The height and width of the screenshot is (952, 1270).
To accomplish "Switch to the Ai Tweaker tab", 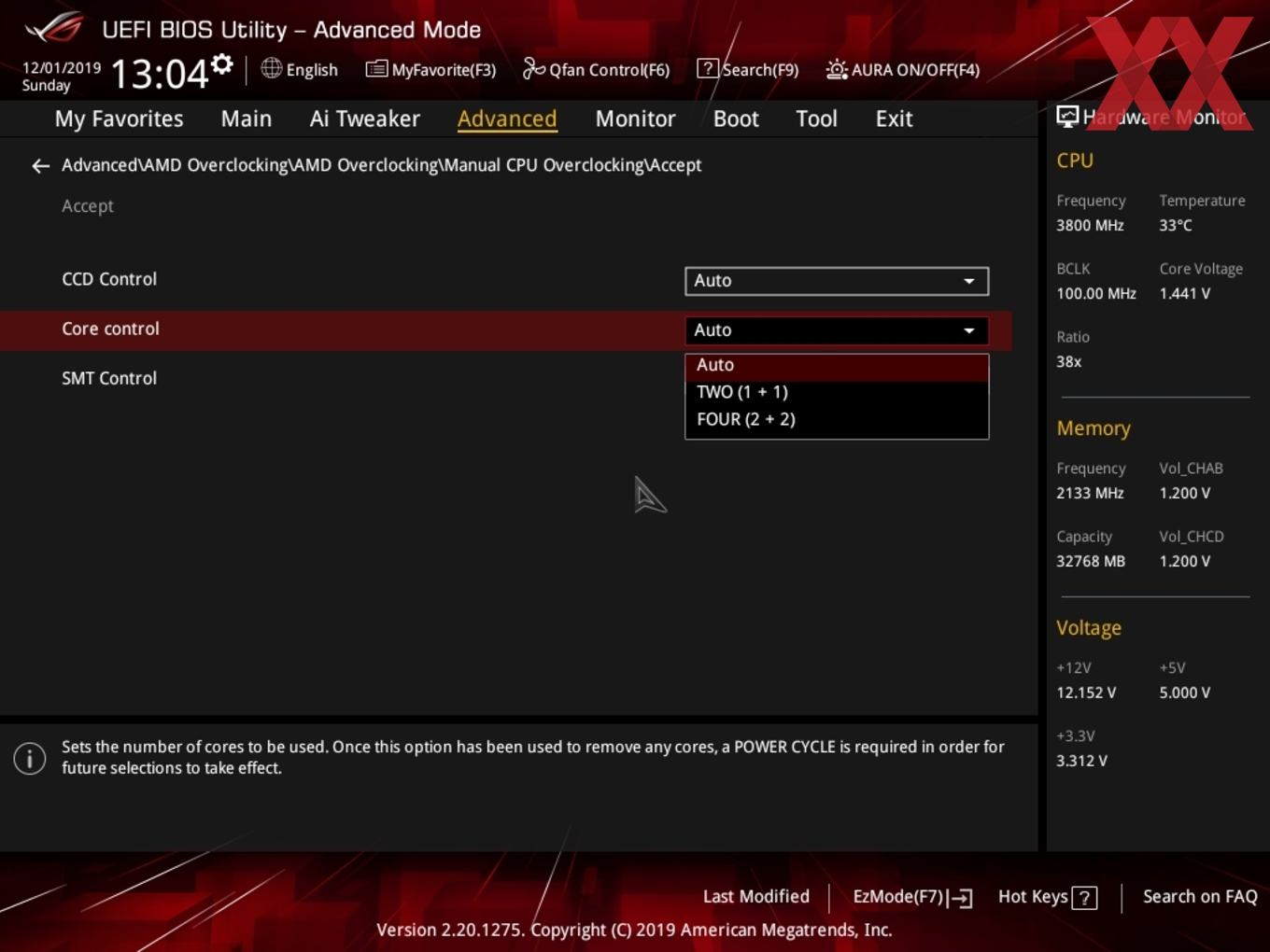I will pyautogui.click(x=365, y=119).
